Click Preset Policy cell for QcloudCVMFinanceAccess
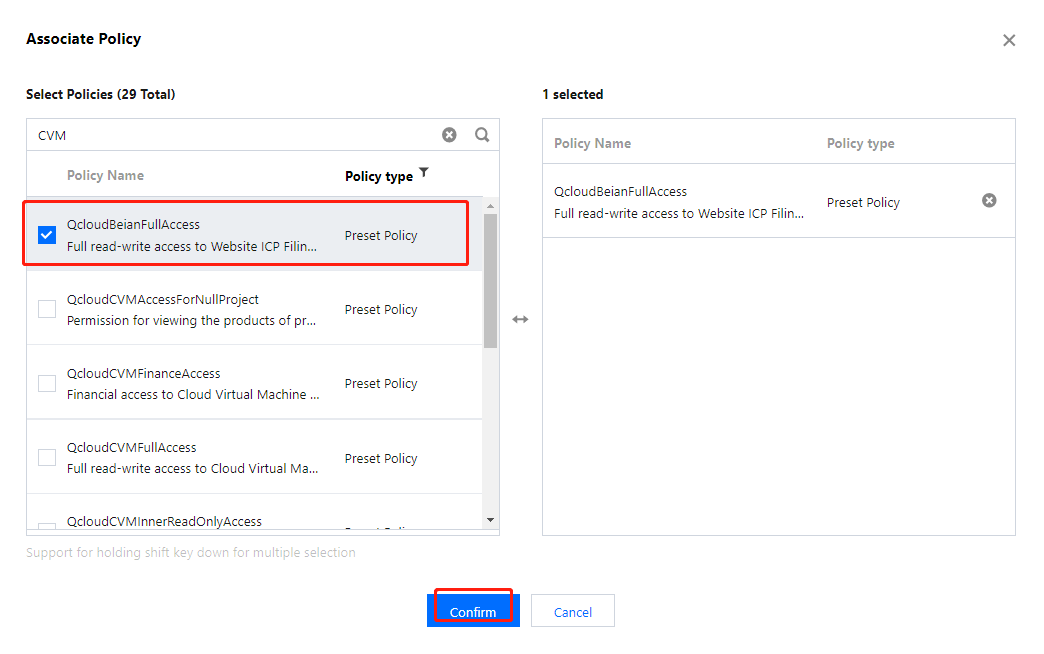 tap(381, 384)
